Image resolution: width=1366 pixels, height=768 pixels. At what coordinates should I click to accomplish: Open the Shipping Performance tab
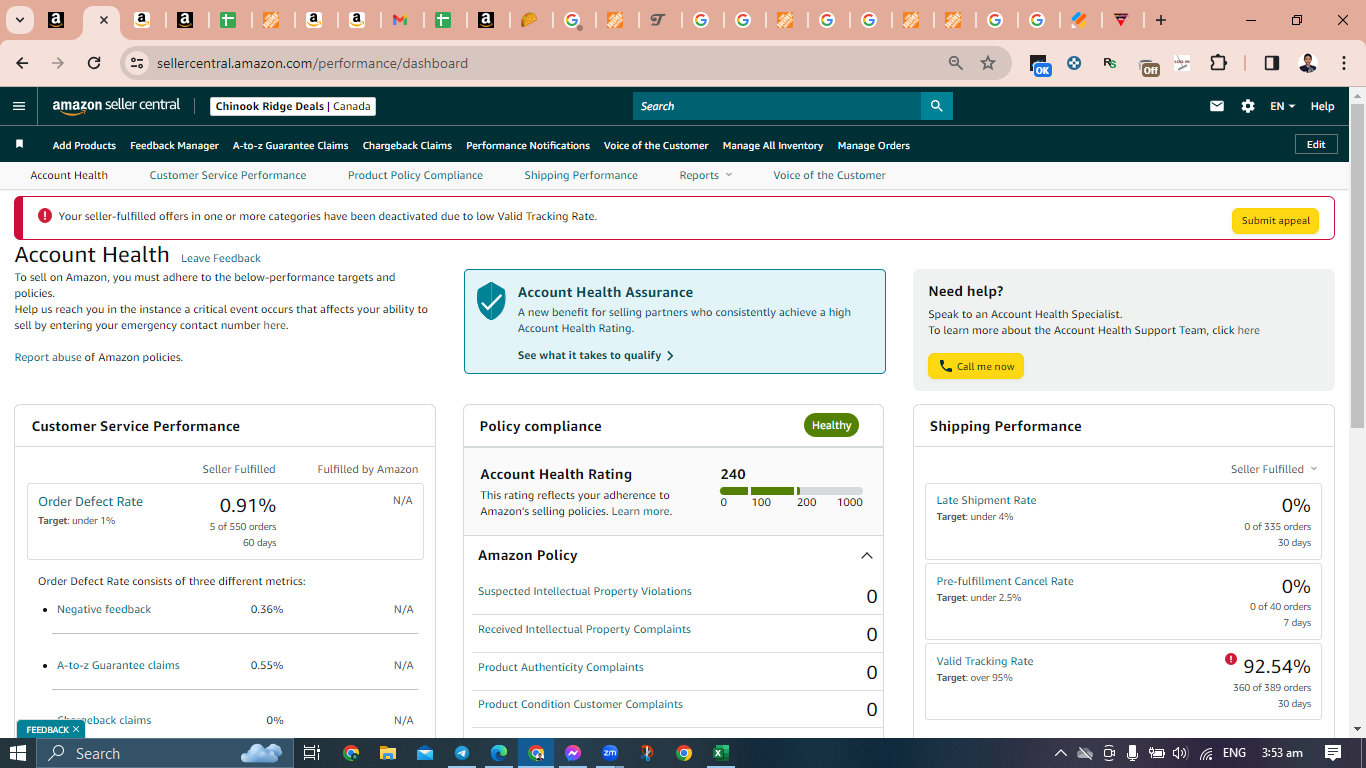coord(581,175)
